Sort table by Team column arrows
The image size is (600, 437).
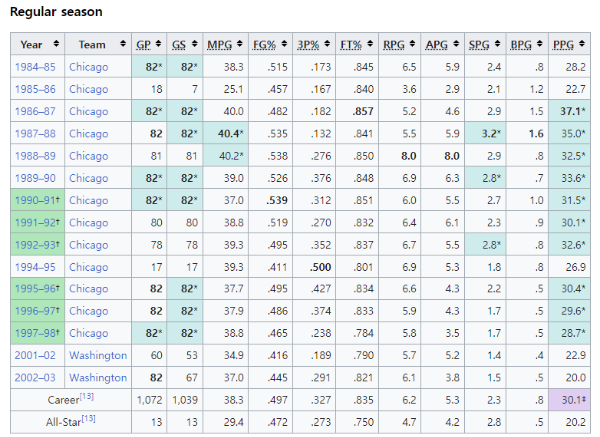[x=123, y=44]
